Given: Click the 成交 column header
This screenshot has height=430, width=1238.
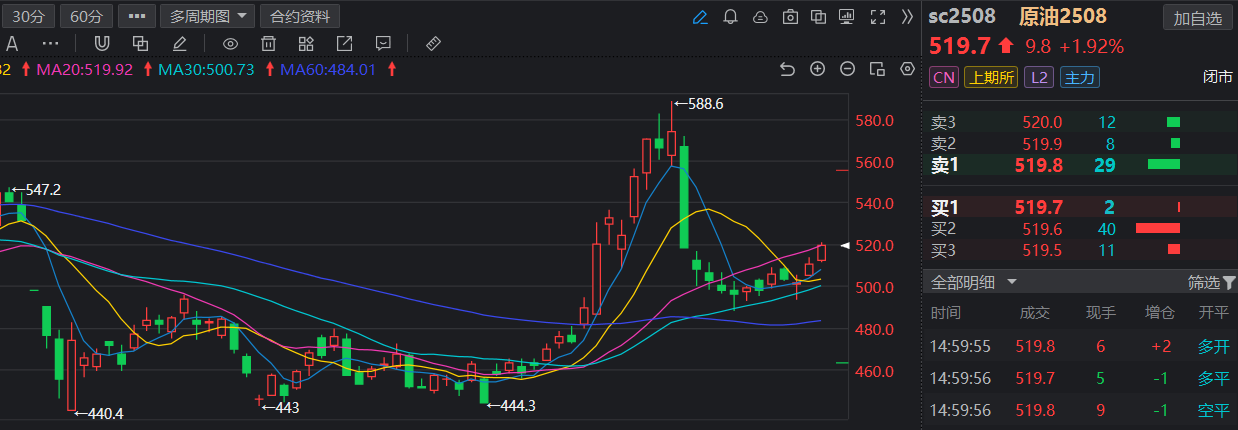Looking at the screenshot, I should [x=1035, y=313].
